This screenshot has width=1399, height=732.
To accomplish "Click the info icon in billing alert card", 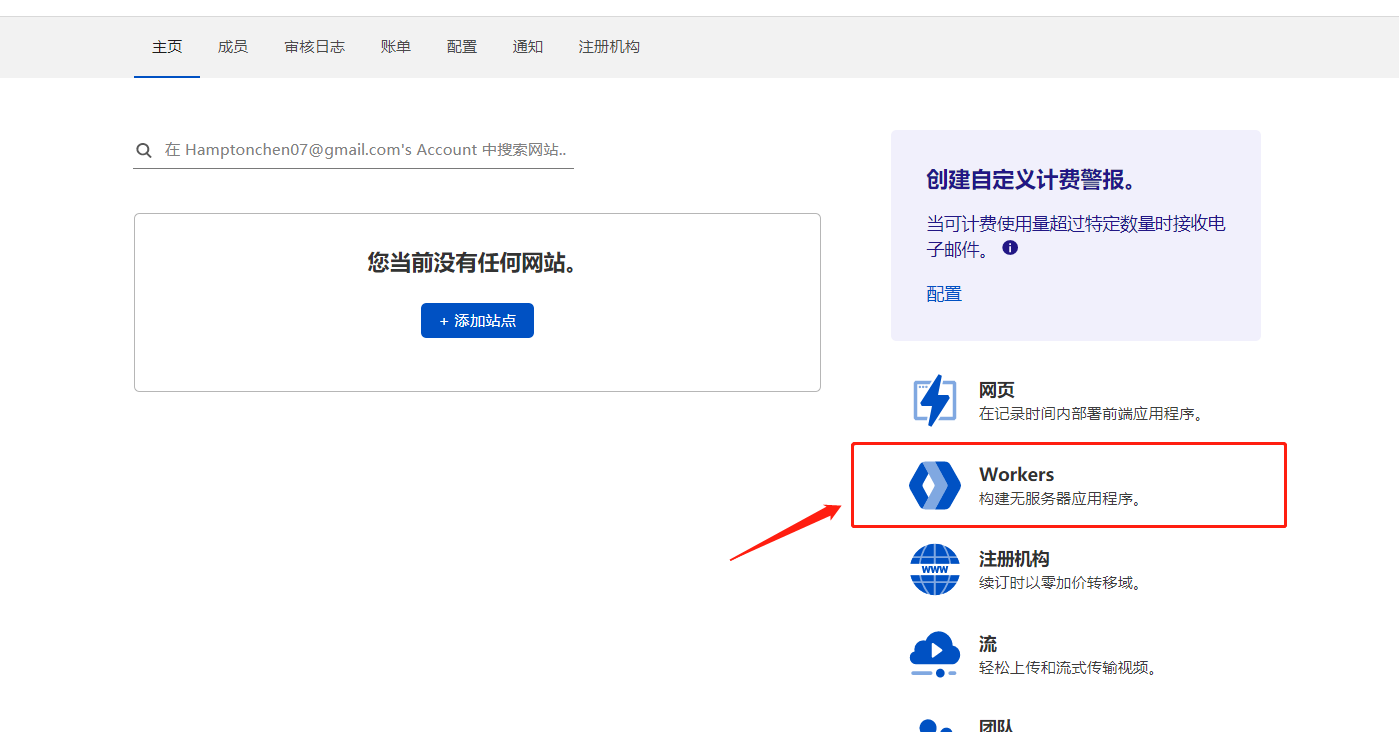I will coord(1010,248).
